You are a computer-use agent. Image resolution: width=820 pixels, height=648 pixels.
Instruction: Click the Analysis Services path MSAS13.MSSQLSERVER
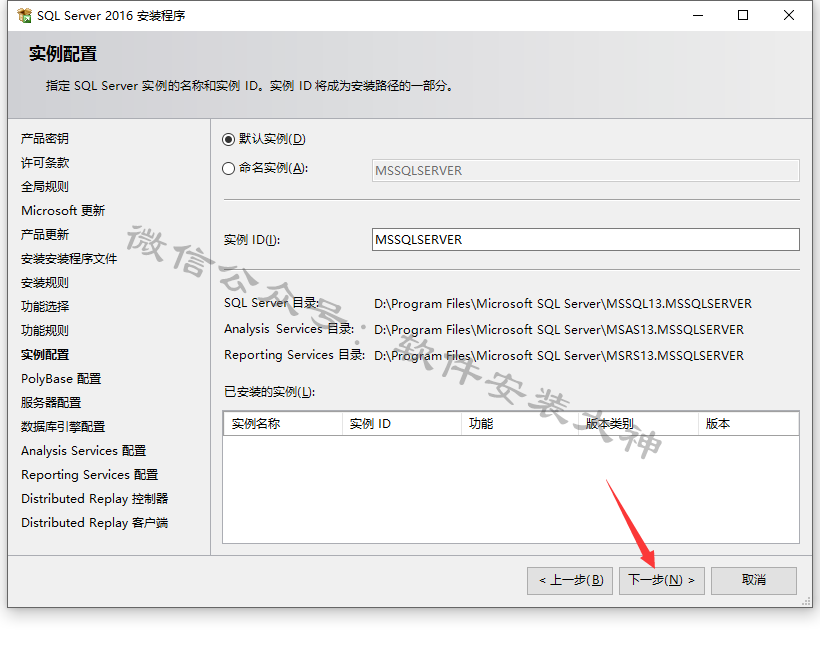(x=559, y=330)
